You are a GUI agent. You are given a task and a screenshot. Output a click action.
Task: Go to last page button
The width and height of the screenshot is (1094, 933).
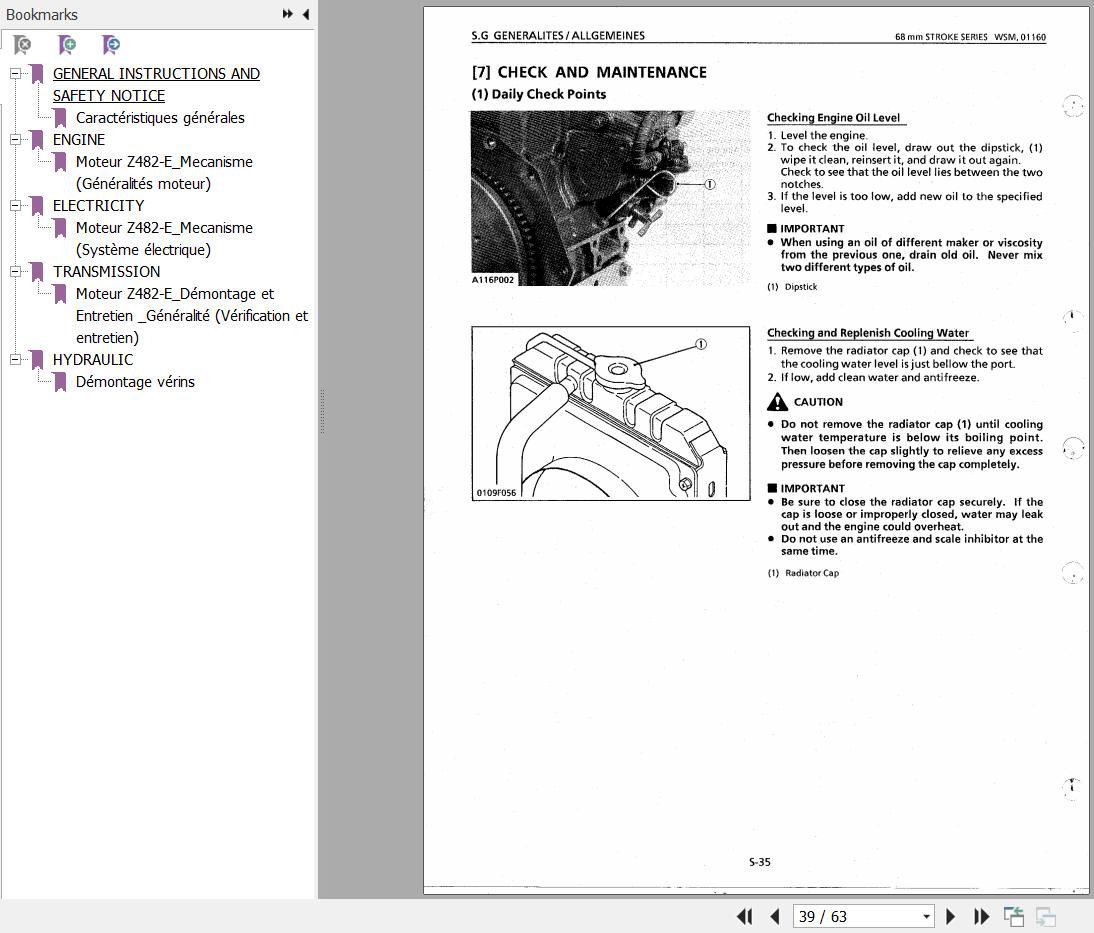(x=981, y=916)
